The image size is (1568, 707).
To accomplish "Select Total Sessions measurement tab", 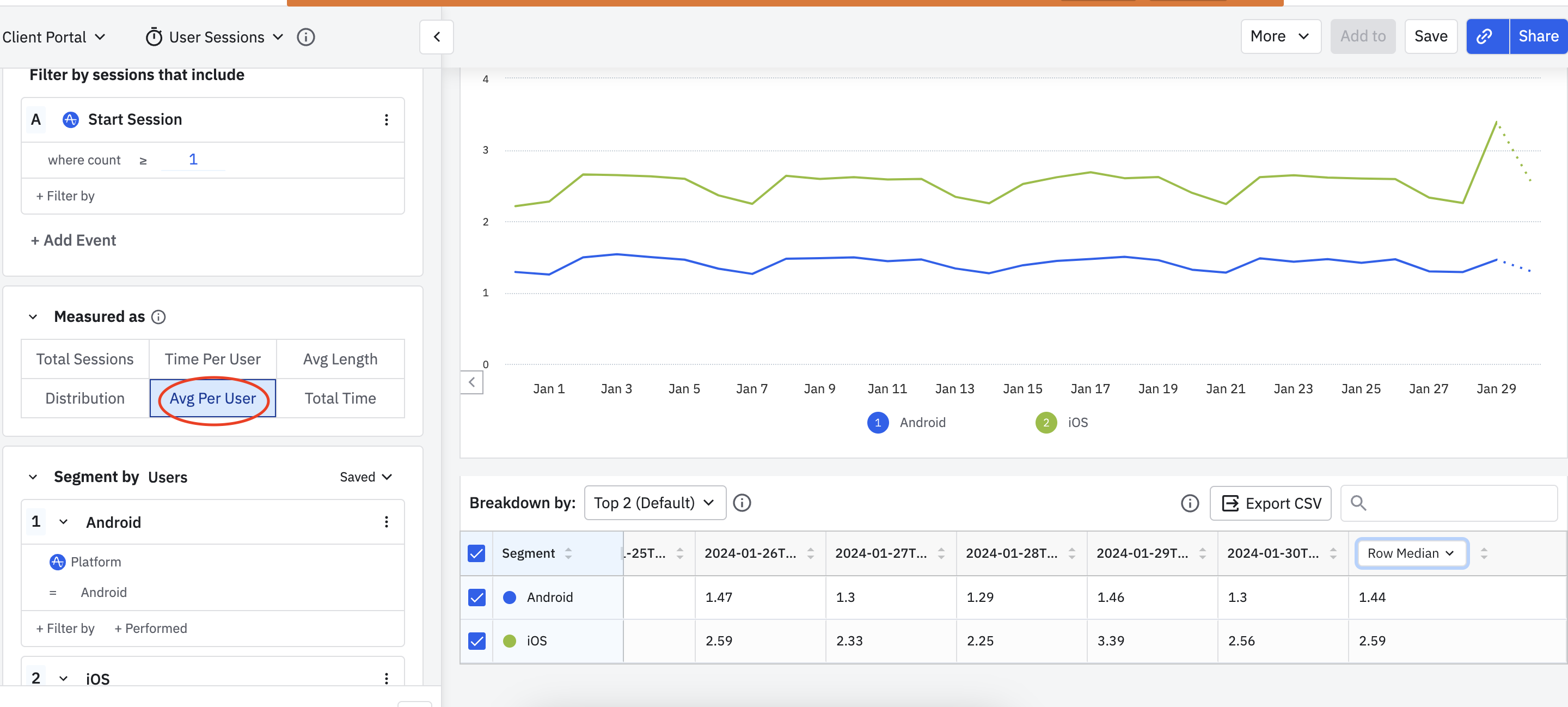I will click(x=84, y=359).
